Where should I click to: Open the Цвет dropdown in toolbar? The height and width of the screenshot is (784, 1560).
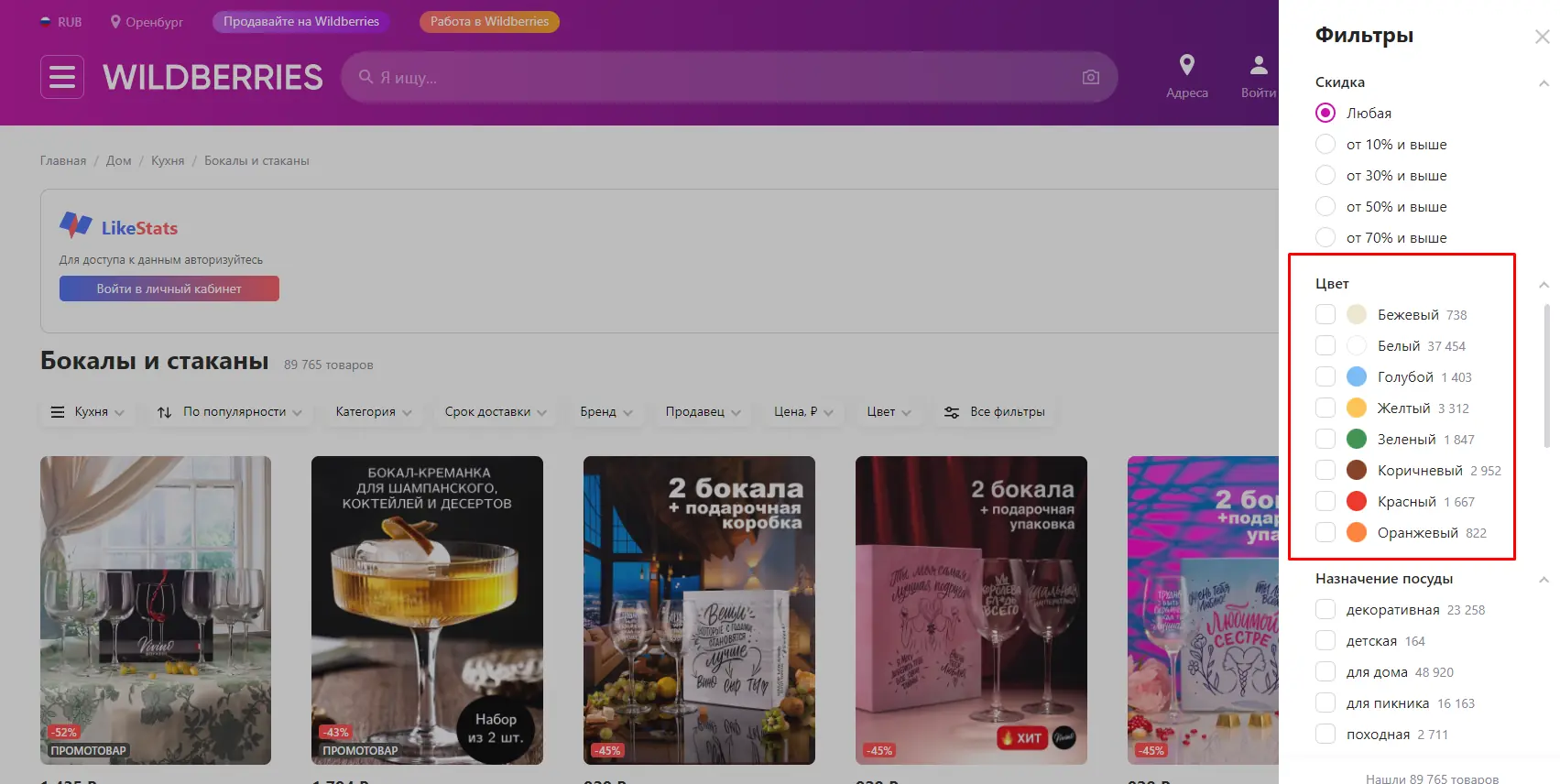[889, 412]
